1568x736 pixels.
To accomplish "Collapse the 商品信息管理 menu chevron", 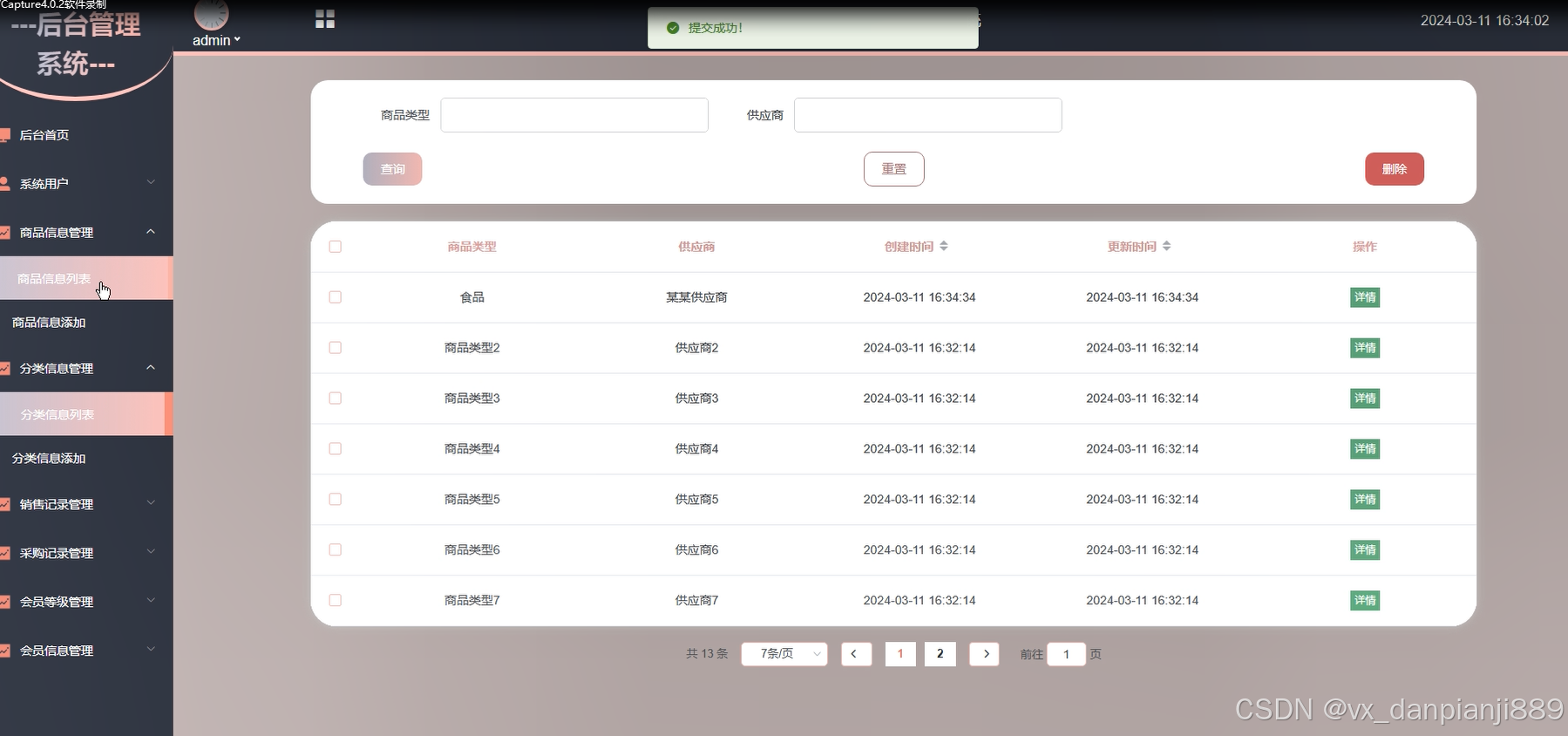I will click(x=151, y=231).
